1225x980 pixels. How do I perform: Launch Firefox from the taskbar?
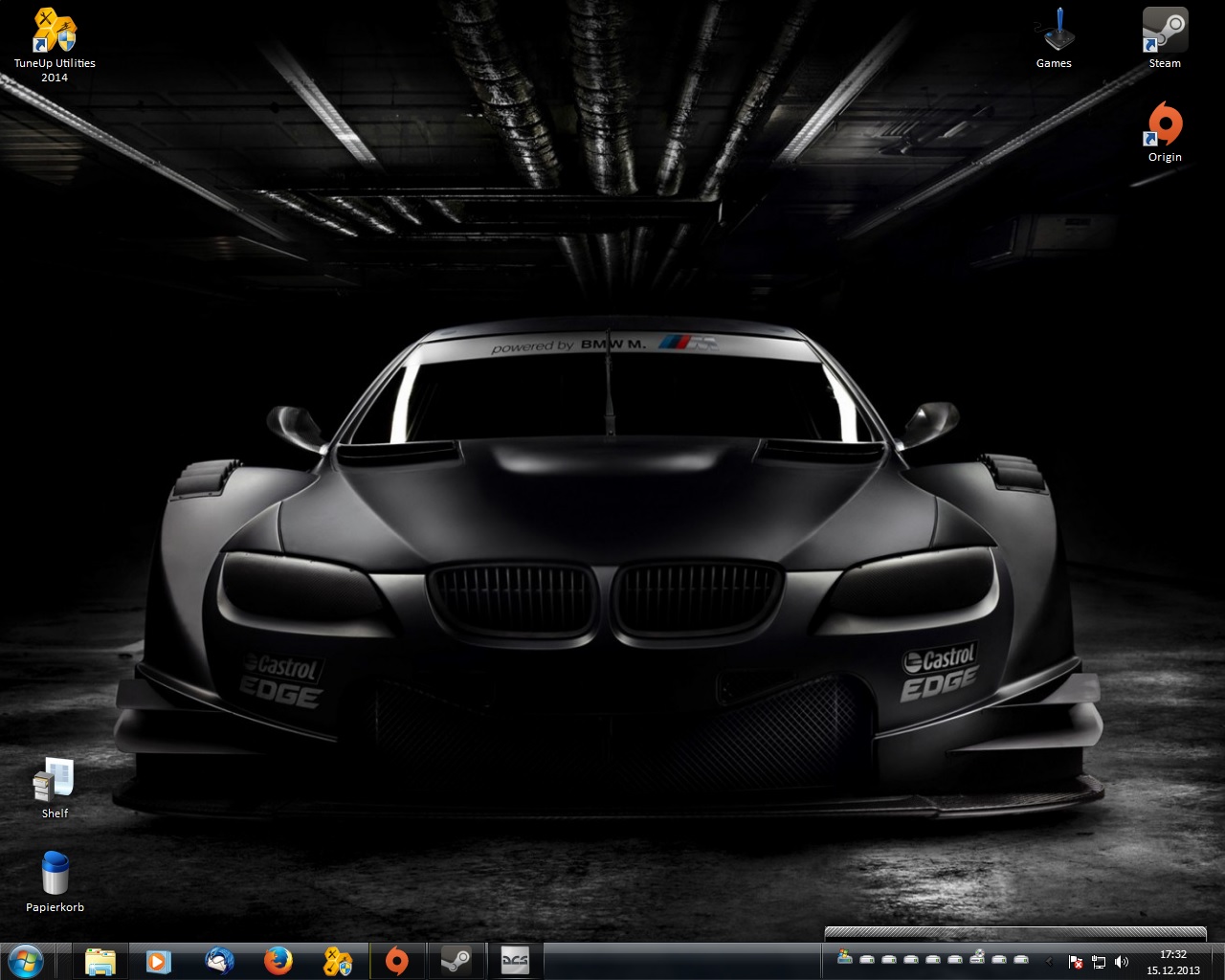tap(278, 961)
